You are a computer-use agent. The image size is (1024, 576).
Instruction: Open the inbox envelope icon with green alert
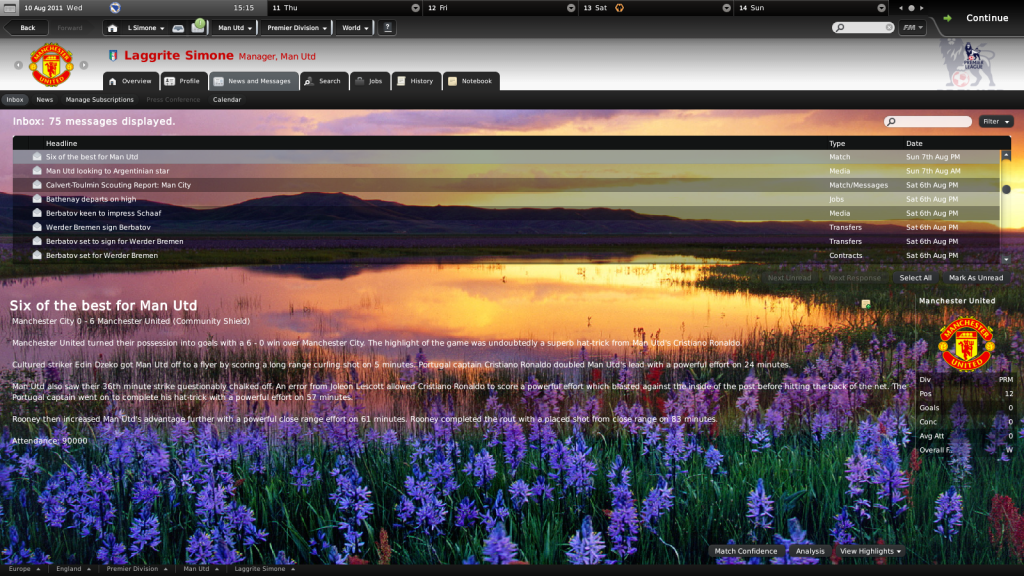(x=198, y=27)
